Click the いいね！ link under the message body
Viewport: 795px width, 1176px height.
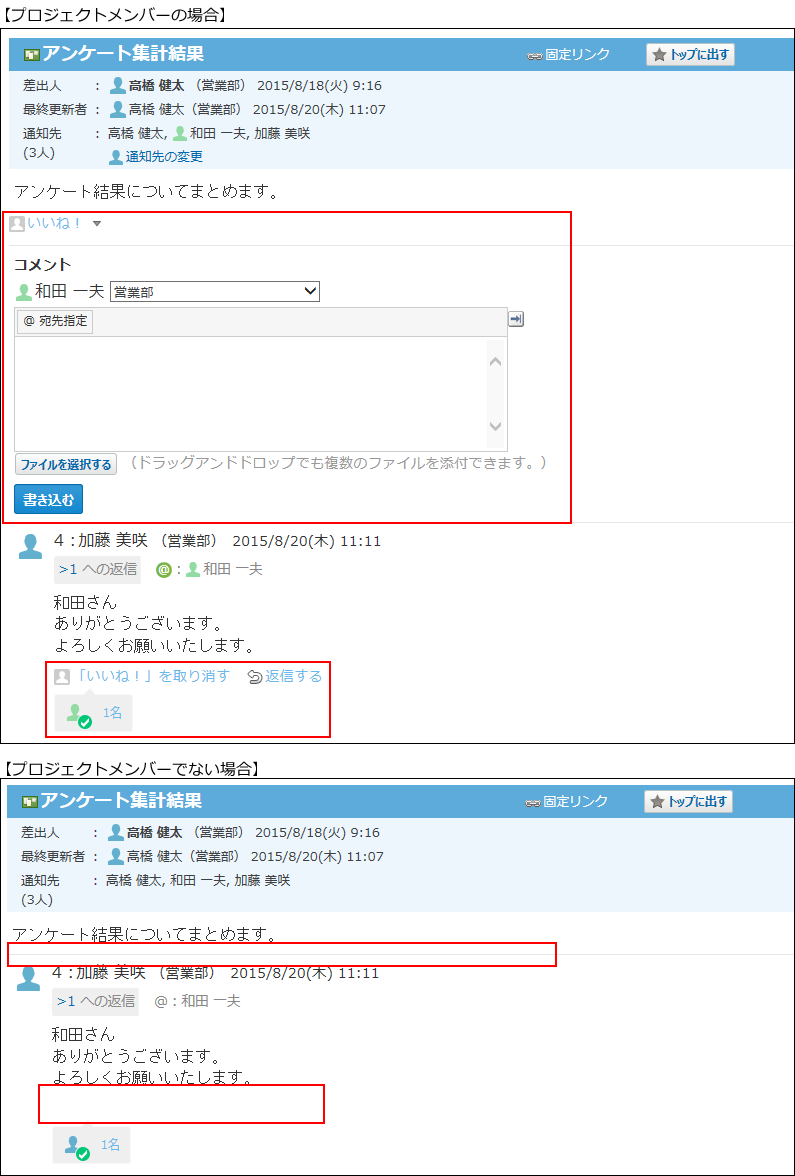[x=54, y=224]
